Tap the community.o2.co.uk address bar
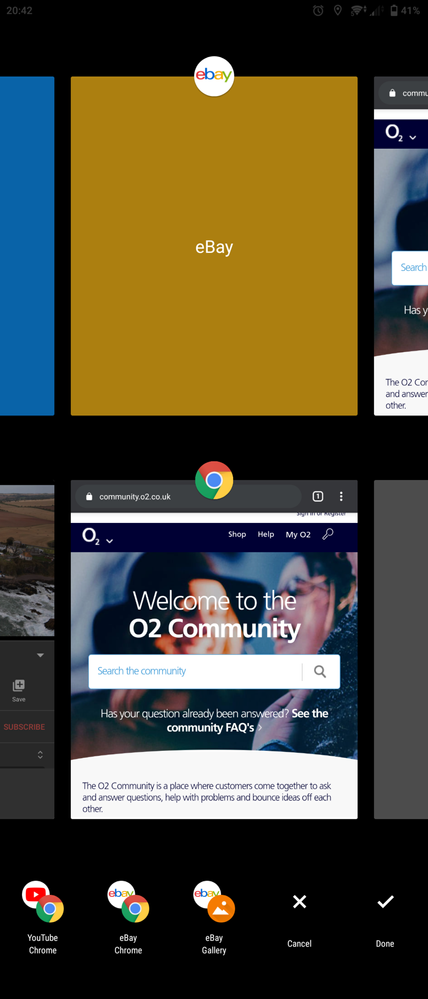Screen dimensions: 428x999 (x=188, y=496)
